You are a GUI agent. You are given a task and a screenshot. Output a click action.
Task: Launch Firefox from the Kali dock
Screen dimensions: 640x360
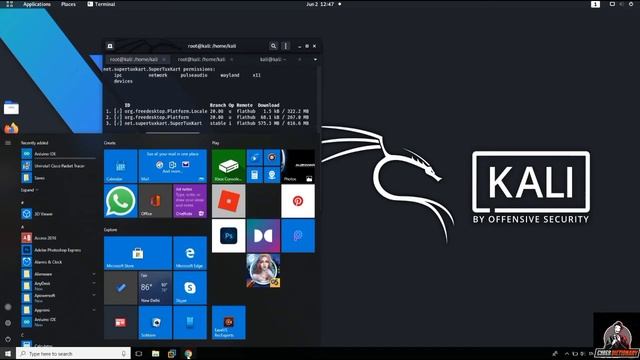11,129
